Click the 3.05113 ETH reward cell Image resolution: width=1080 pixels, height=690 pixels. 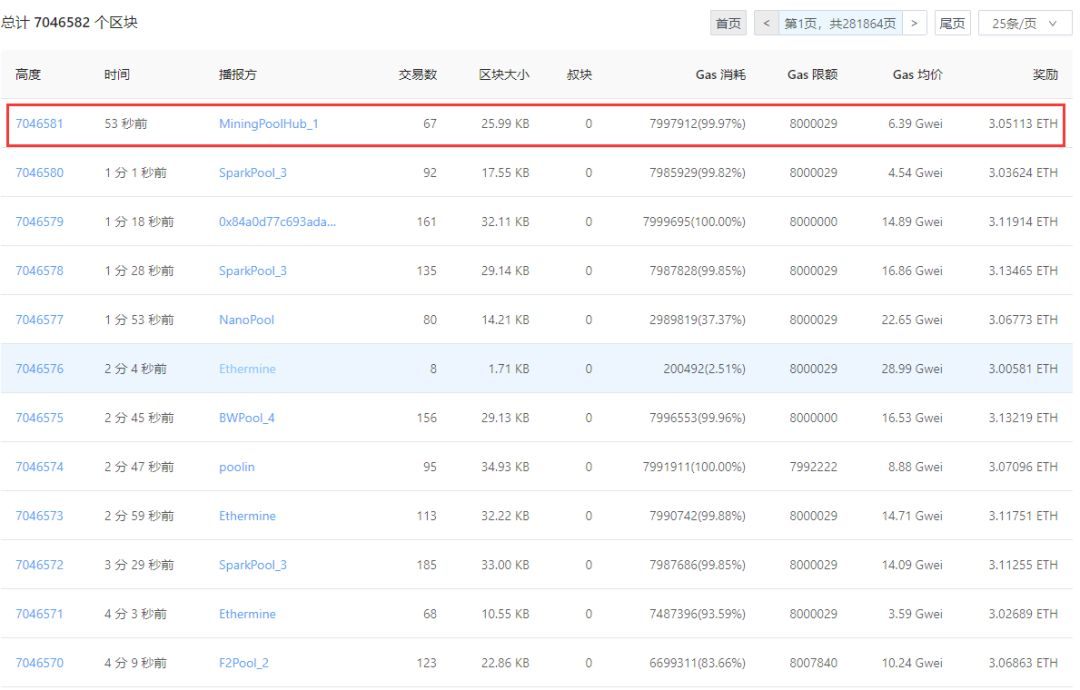tap(1023, 124)
